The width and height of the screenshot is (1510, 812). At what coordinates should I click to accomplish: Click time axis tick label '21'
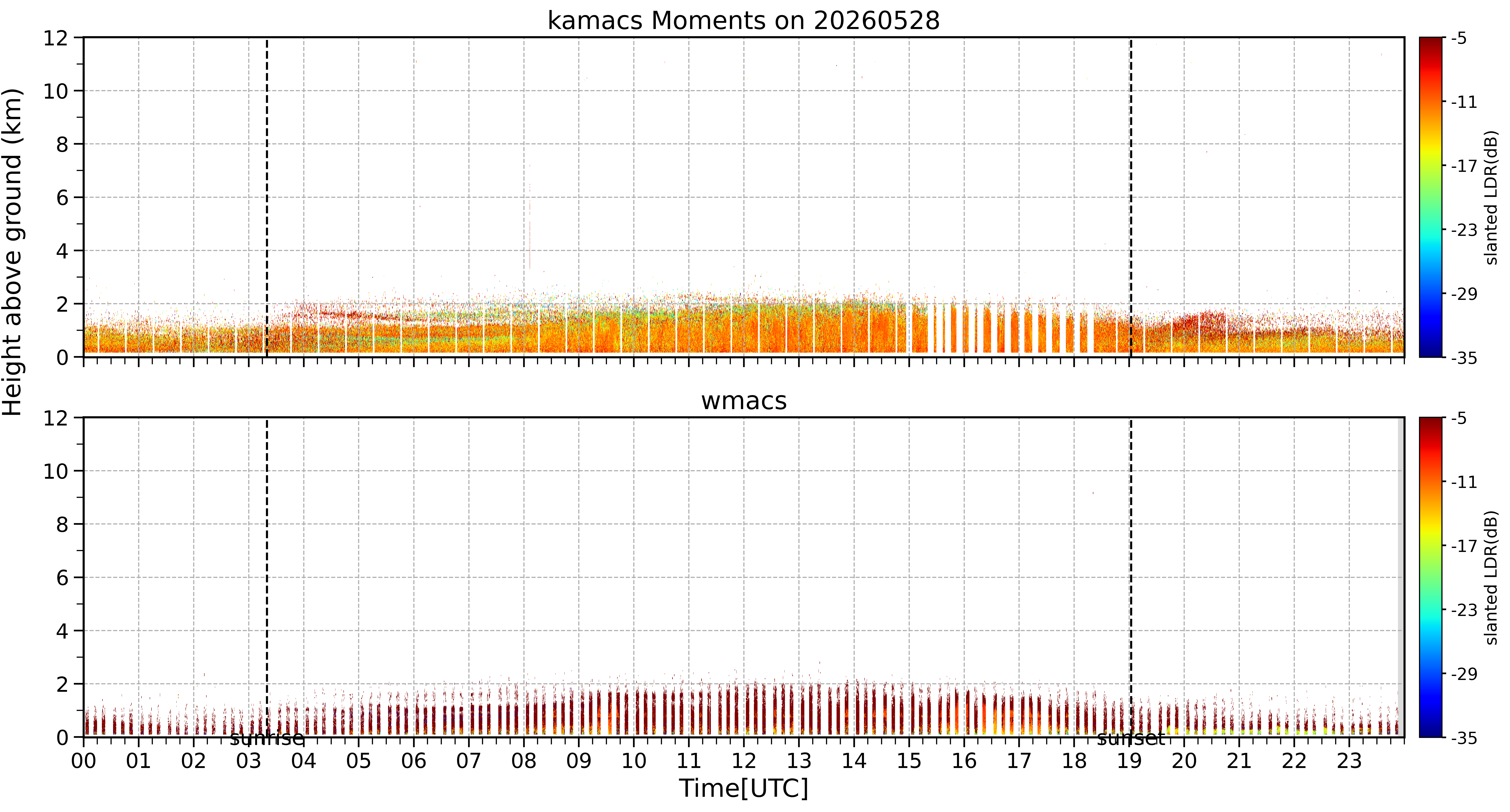(1239, 761)
